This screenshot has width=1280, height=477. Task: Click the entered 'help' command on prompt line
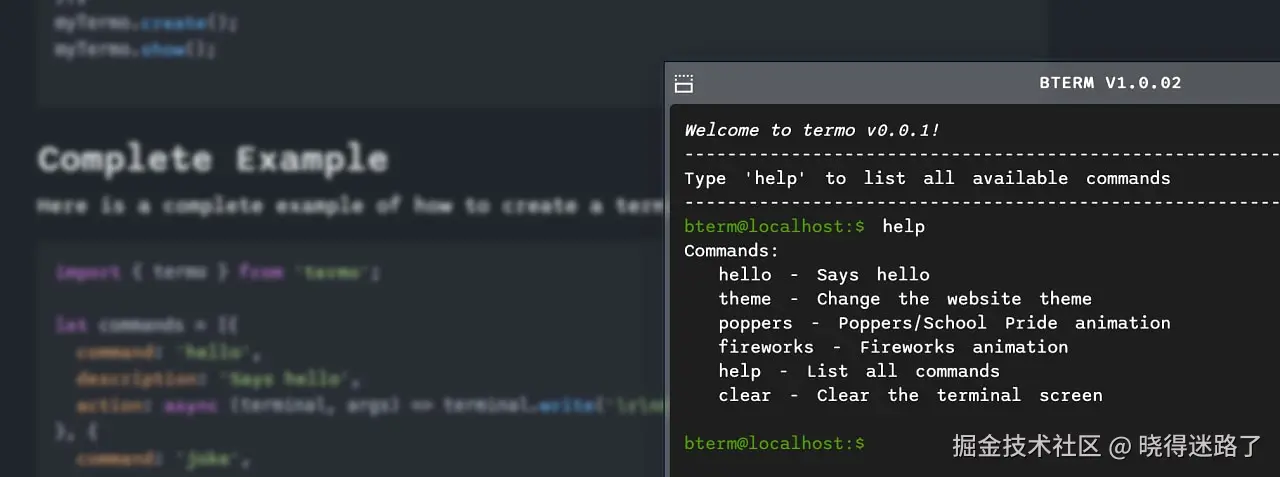click(903, 226)
